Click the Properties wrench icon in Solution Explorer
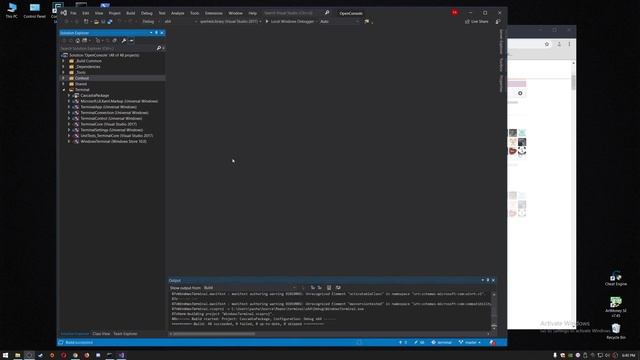The height and width of the screenshot is (360, 640). (124, 40)
